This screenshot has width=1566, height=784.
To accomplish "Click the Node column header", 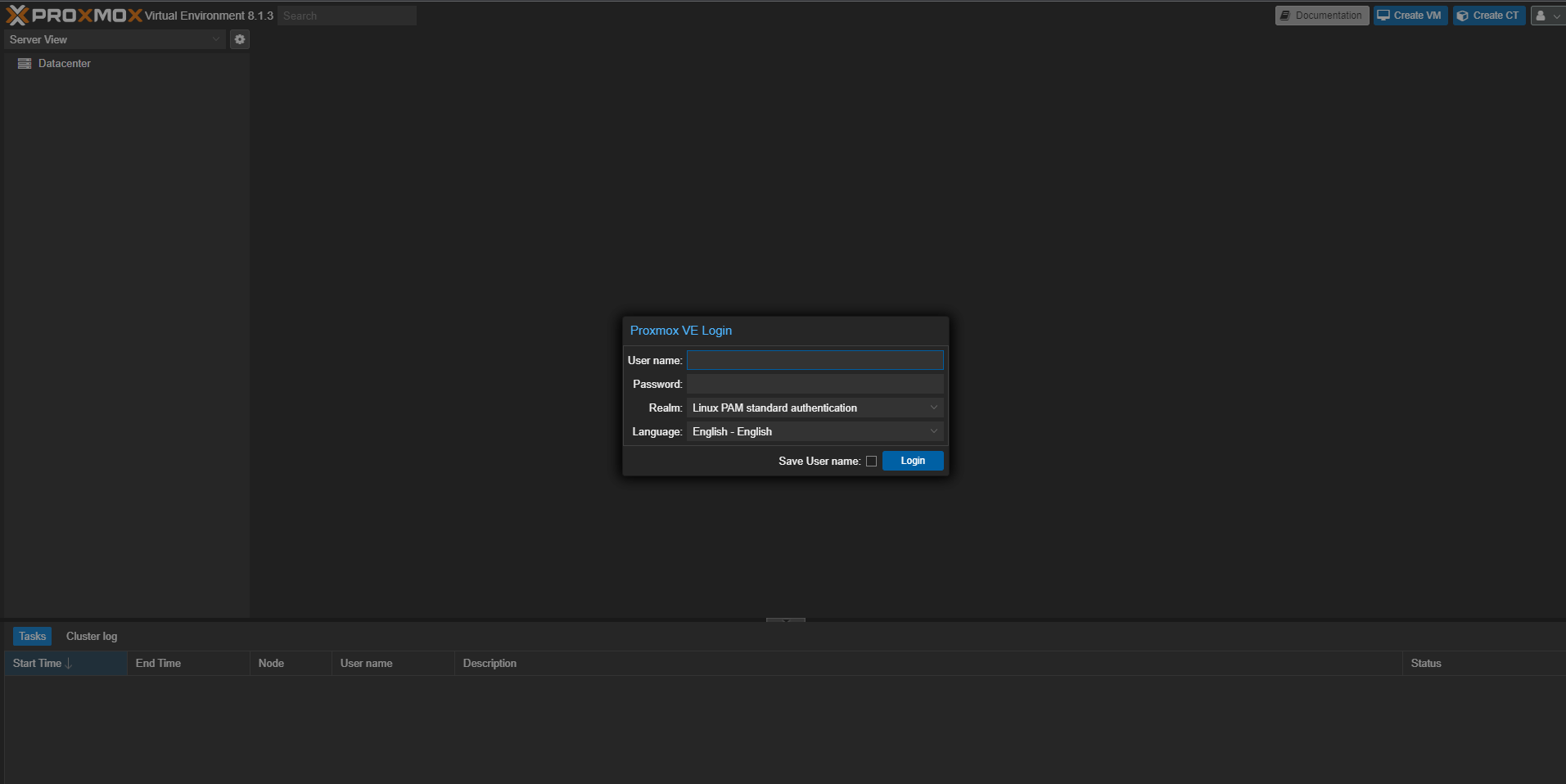I will coord(291,663).
